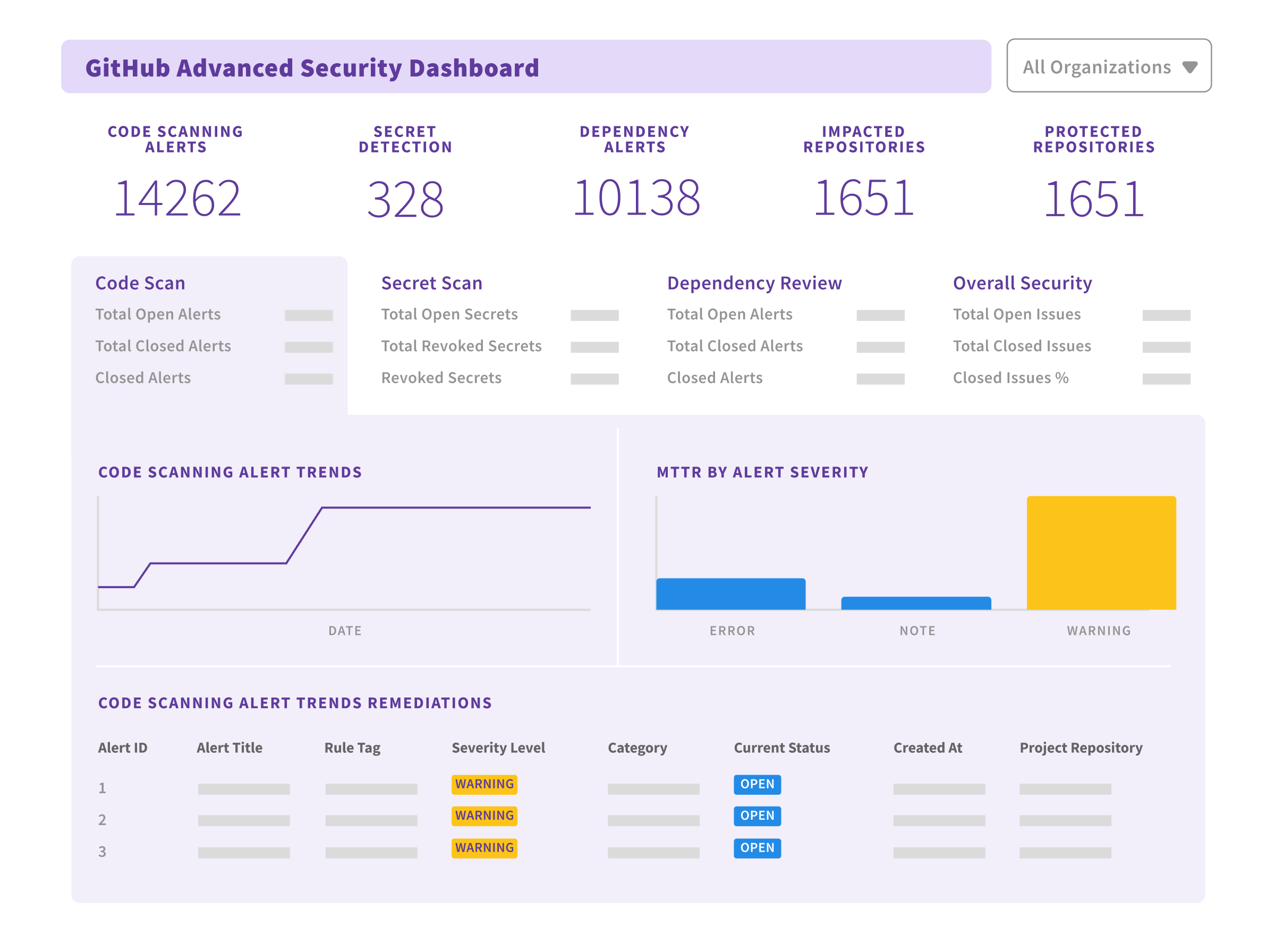
Task: Switch to the Secret Scan tab
Action: pos(431,283)
